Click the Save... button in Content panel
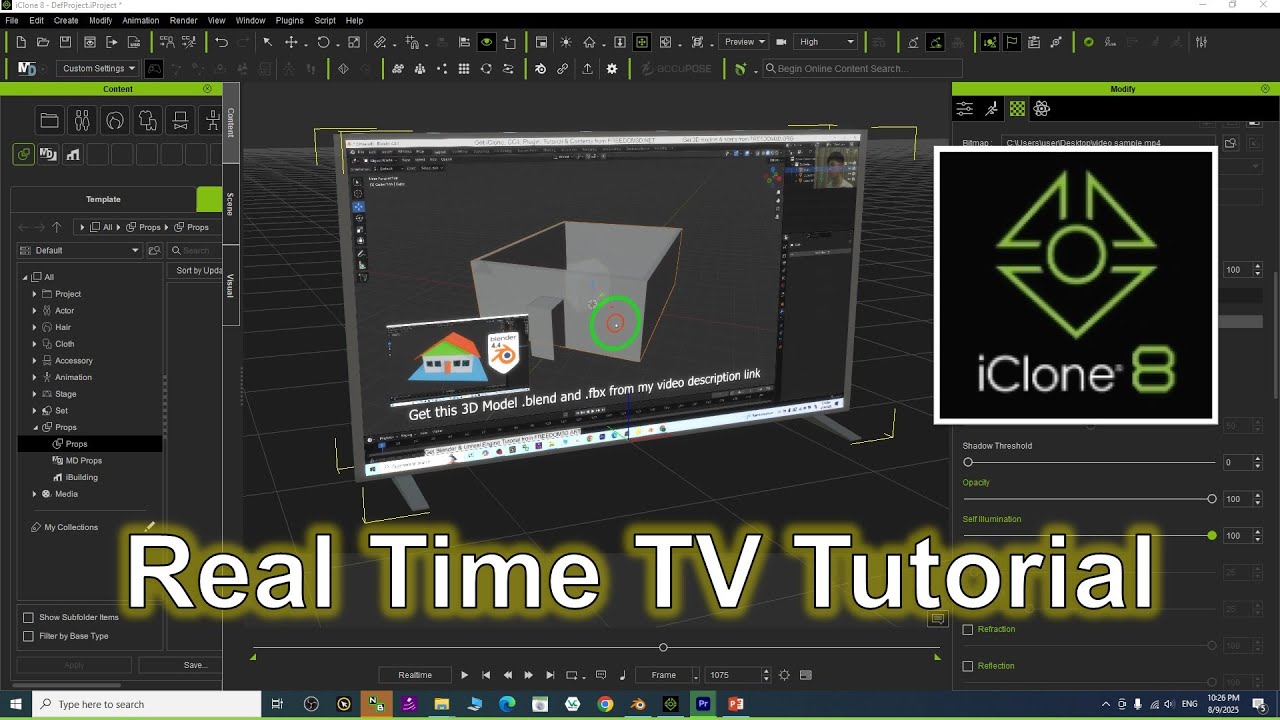This screenshot has width=1280, height=720. pyautogui.click(x=181, y=665)
